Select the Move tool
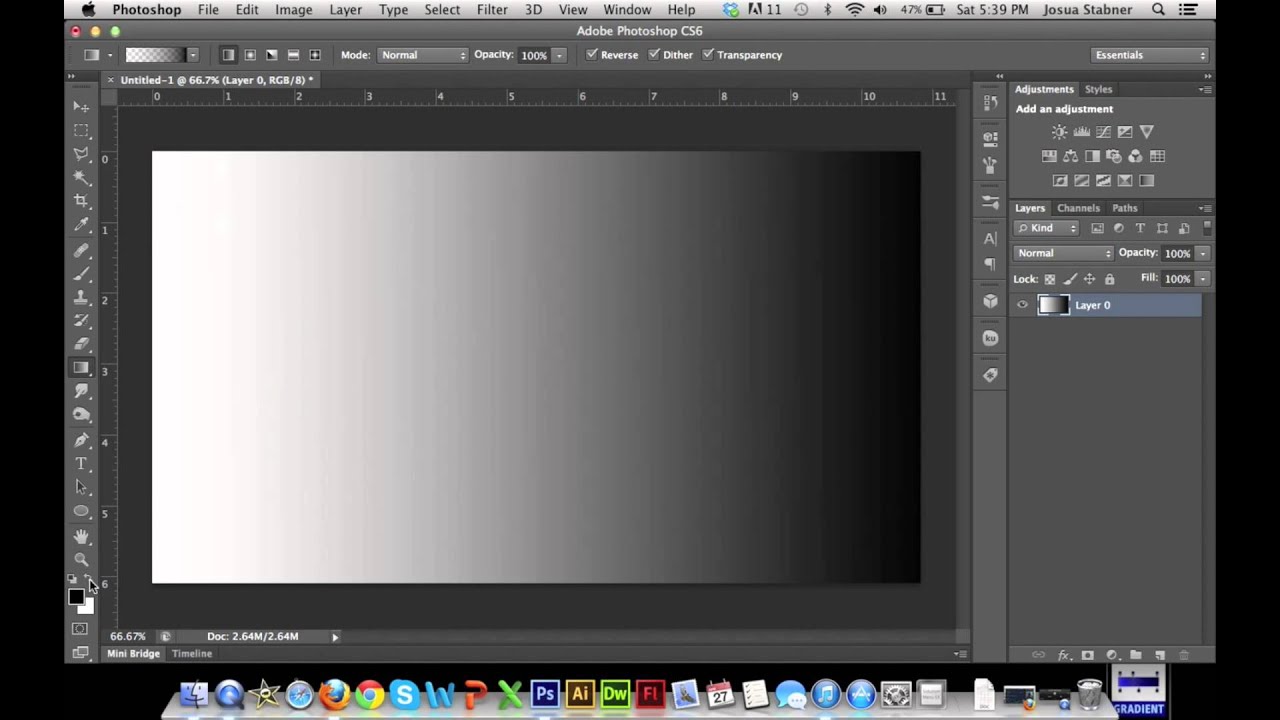The width and height of the screenshot is (1280, 720). click(x=81, y=106)
